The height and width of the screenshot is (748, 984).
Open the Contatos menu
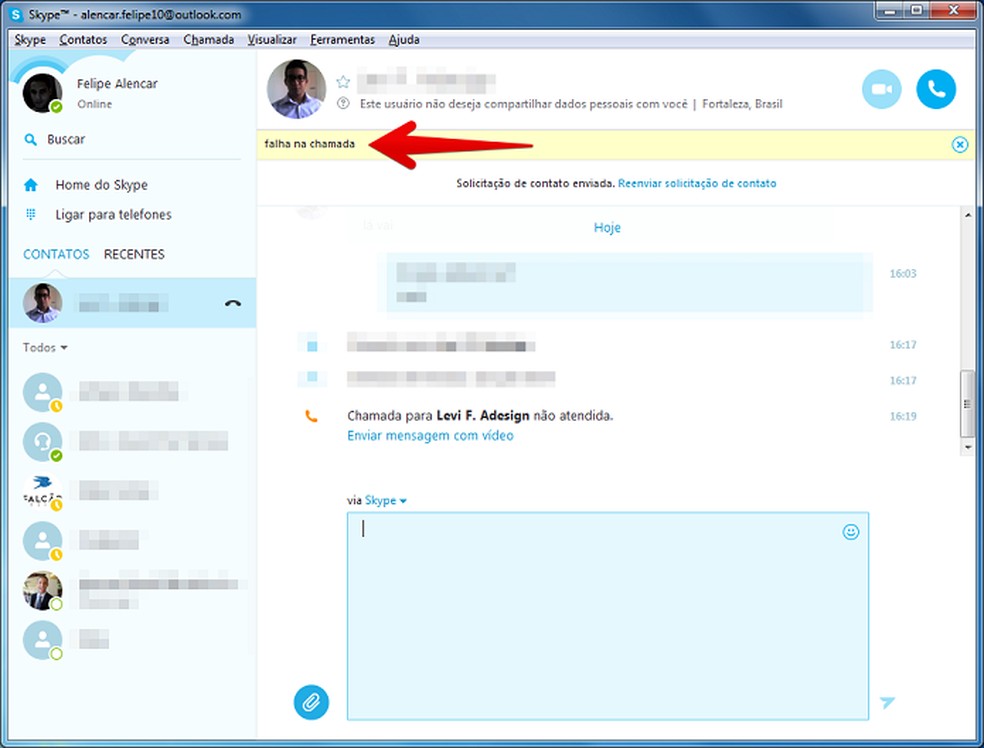[83, 40]
